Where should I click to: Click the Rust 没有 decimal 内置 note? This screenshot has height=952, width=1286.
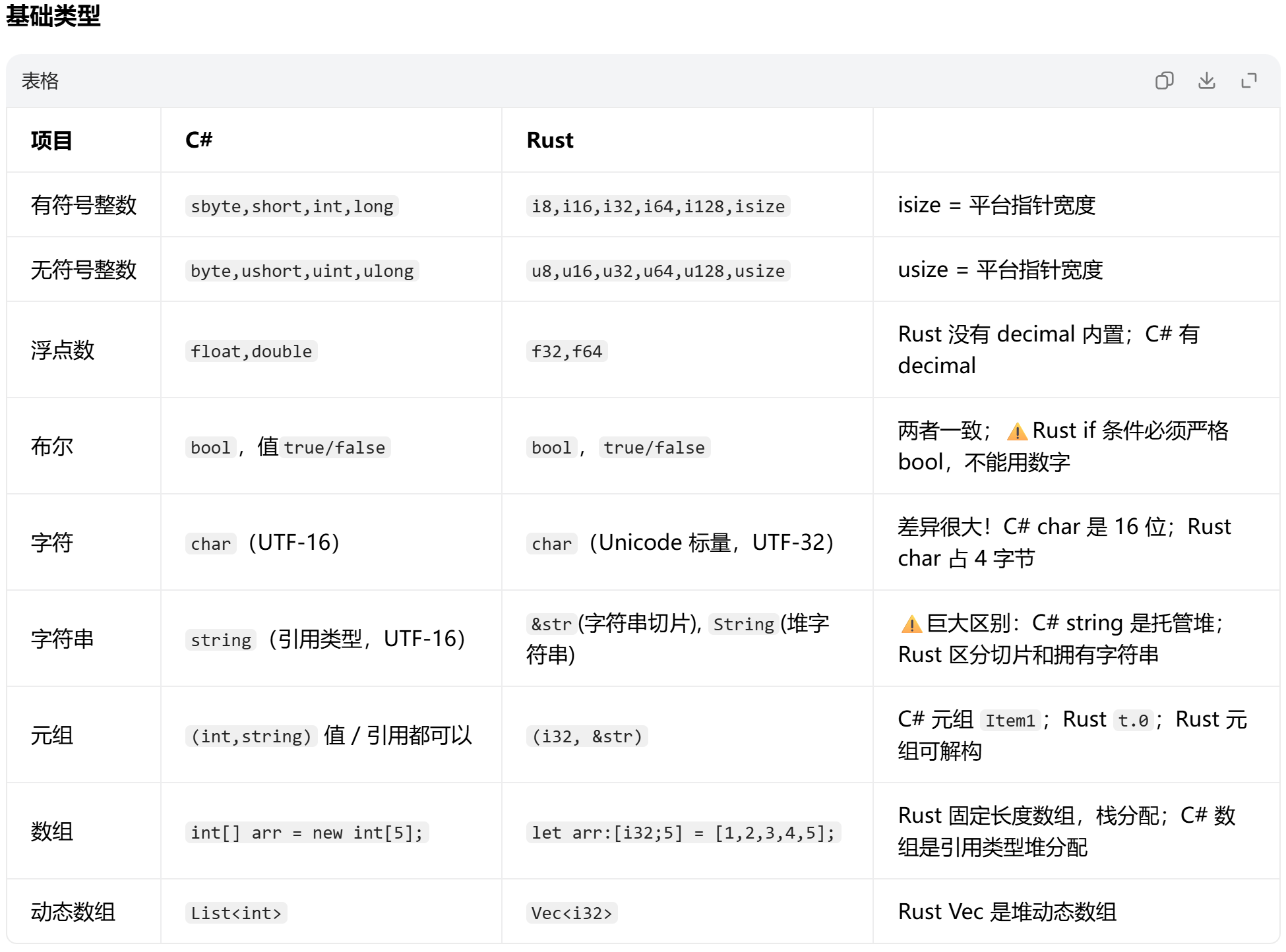coord(1049,350)
